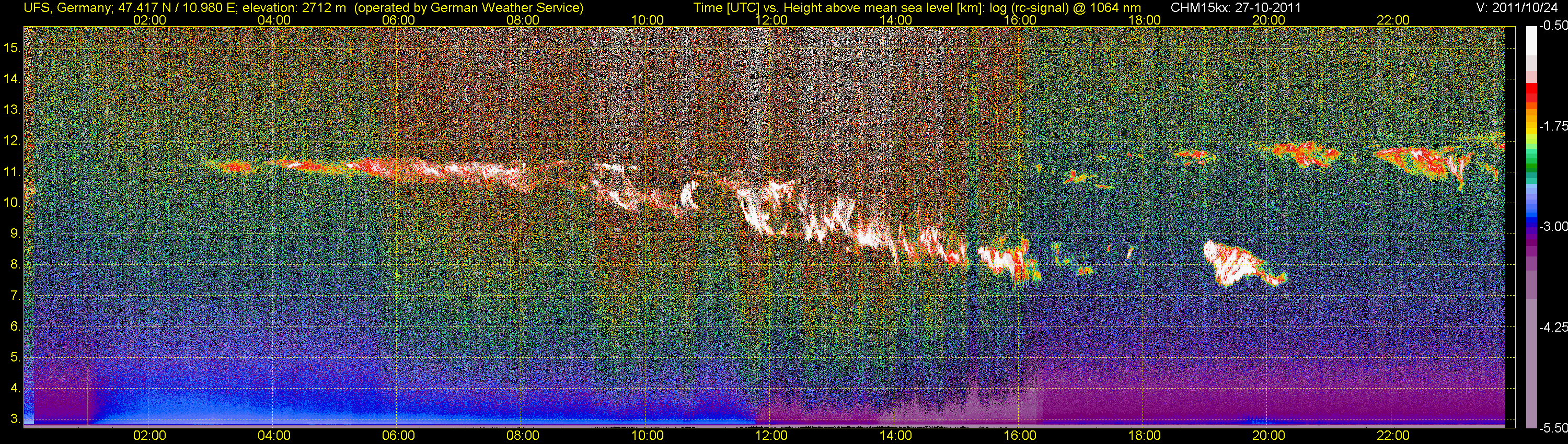Select the 14:00 label on the top time axis
The image size is (1568, 444).
coord(896,20)
